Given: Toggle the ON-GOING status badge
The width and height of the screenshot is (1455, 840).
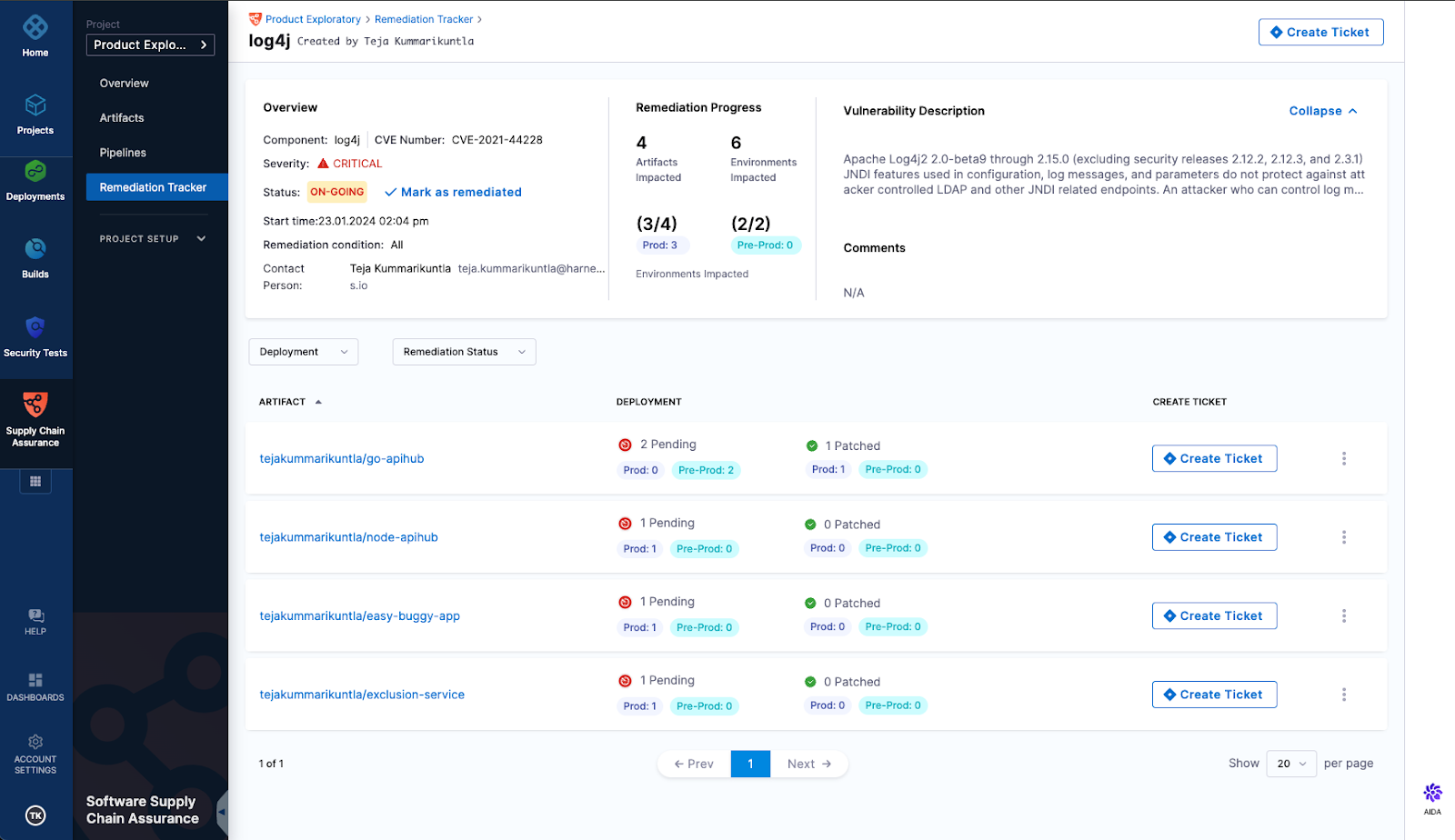Looking at the screenshot, I should point(336,192).
